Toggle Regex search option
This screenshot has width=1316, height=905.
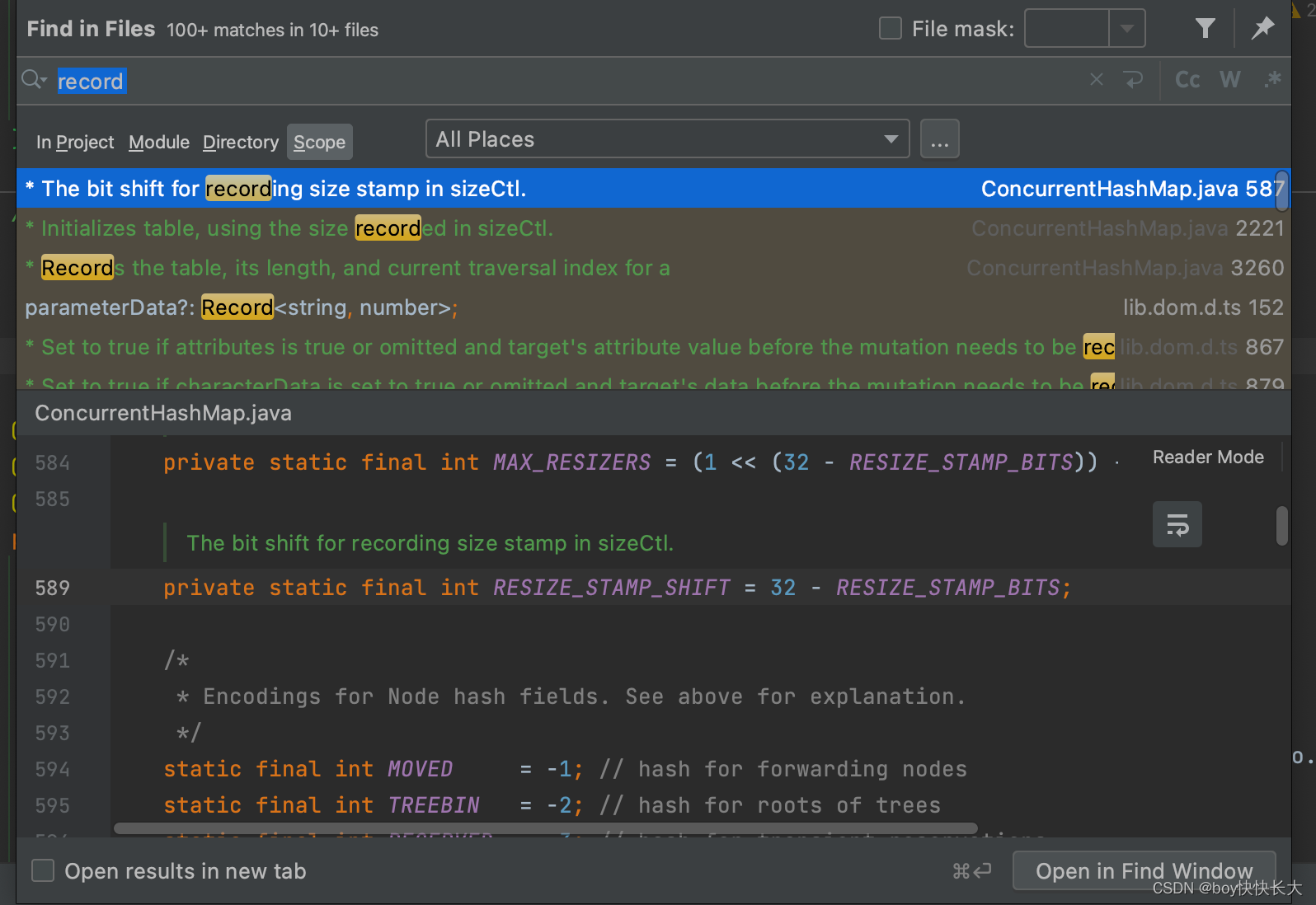click(x=1272, y=80)
